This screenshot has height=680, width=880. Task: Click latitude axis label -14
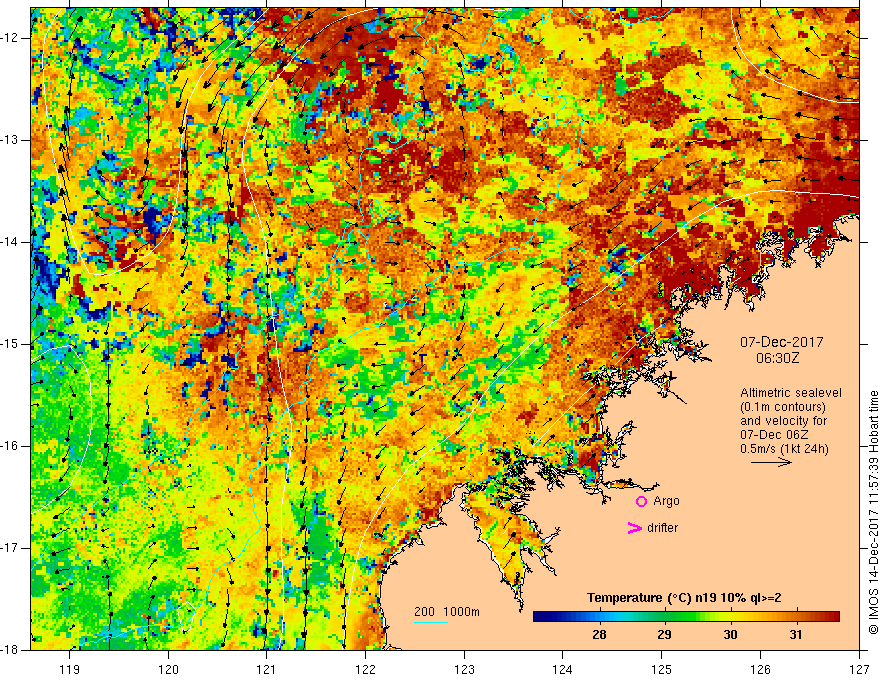pyautogui.click(x=11, y=242)
